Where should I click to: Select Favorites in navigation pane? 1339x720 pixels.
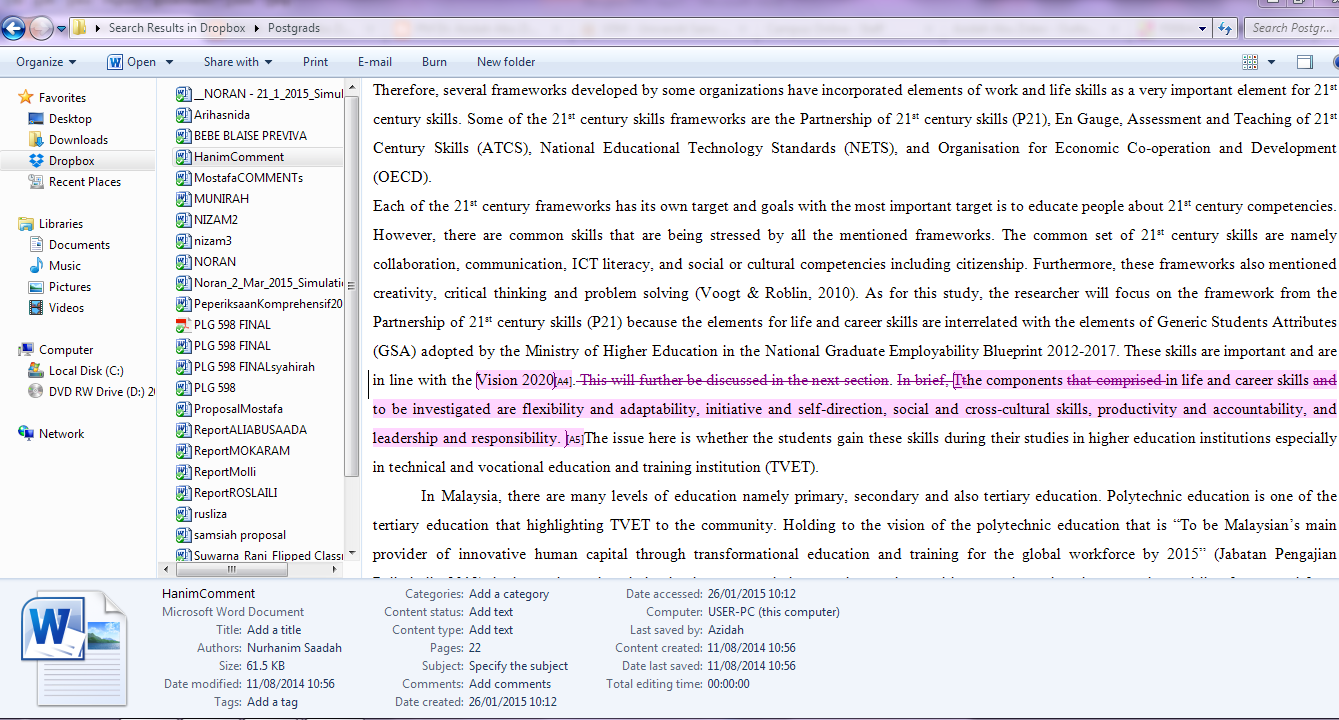pyautogui.click(x=62, y=98)
